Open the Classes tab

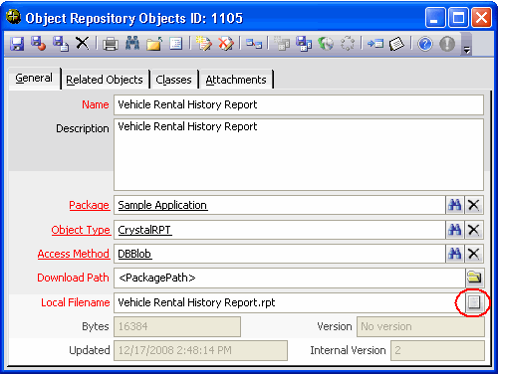click(173, 80)
